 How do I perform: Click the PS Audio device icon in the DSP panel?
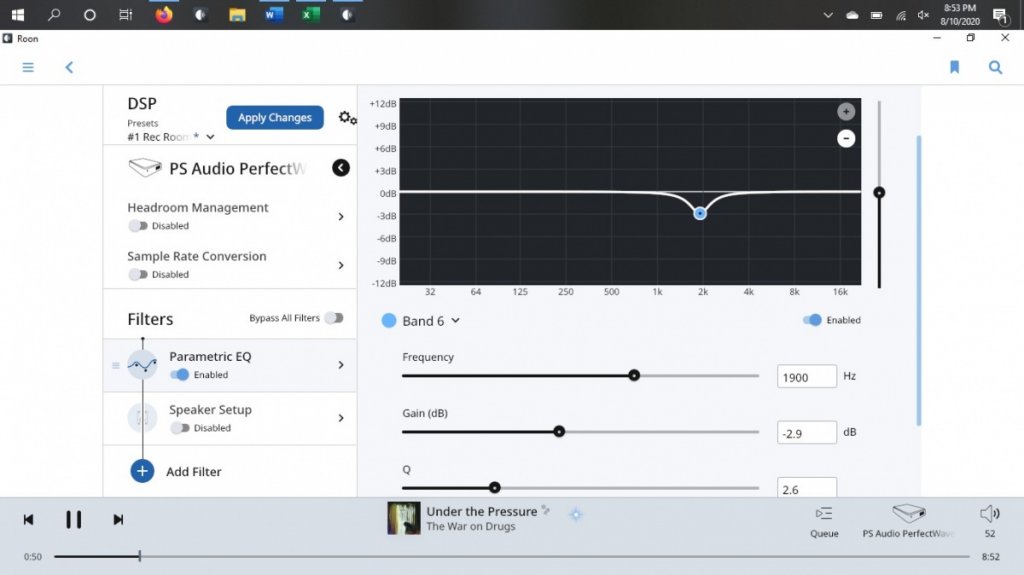(145, 168)
